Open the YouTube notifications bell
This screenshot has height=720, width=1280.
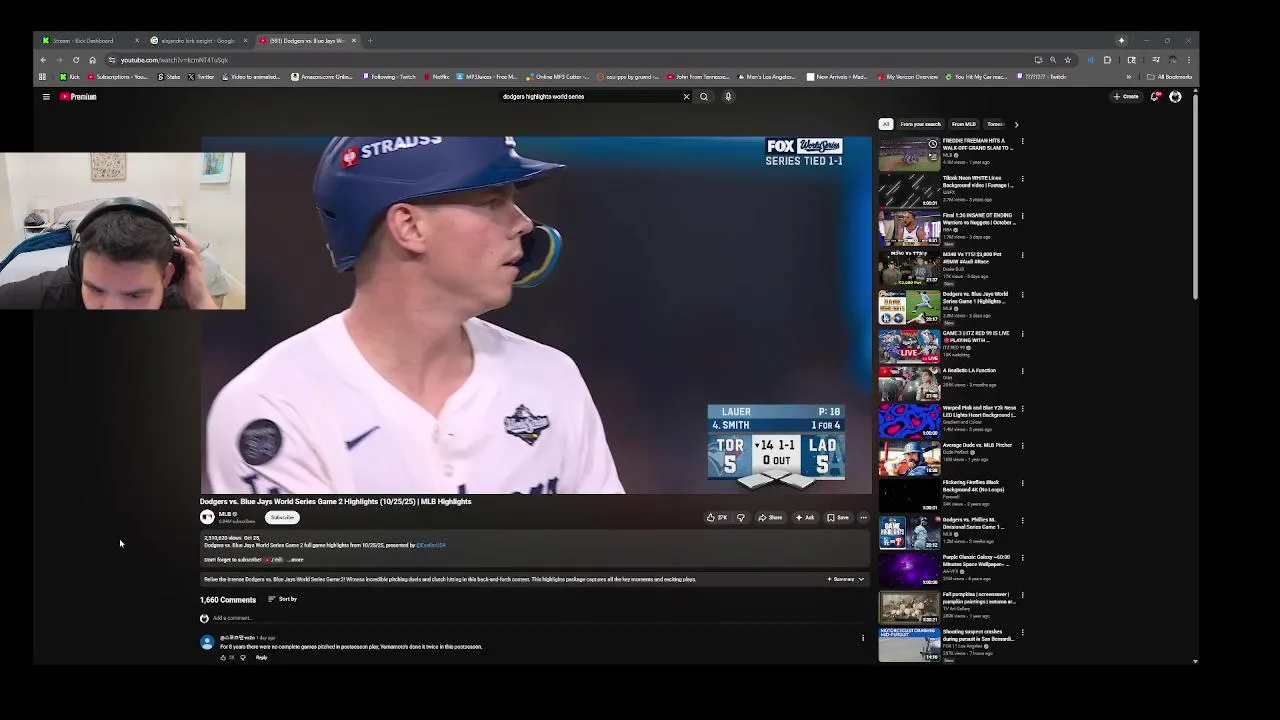pos(1155,97)
